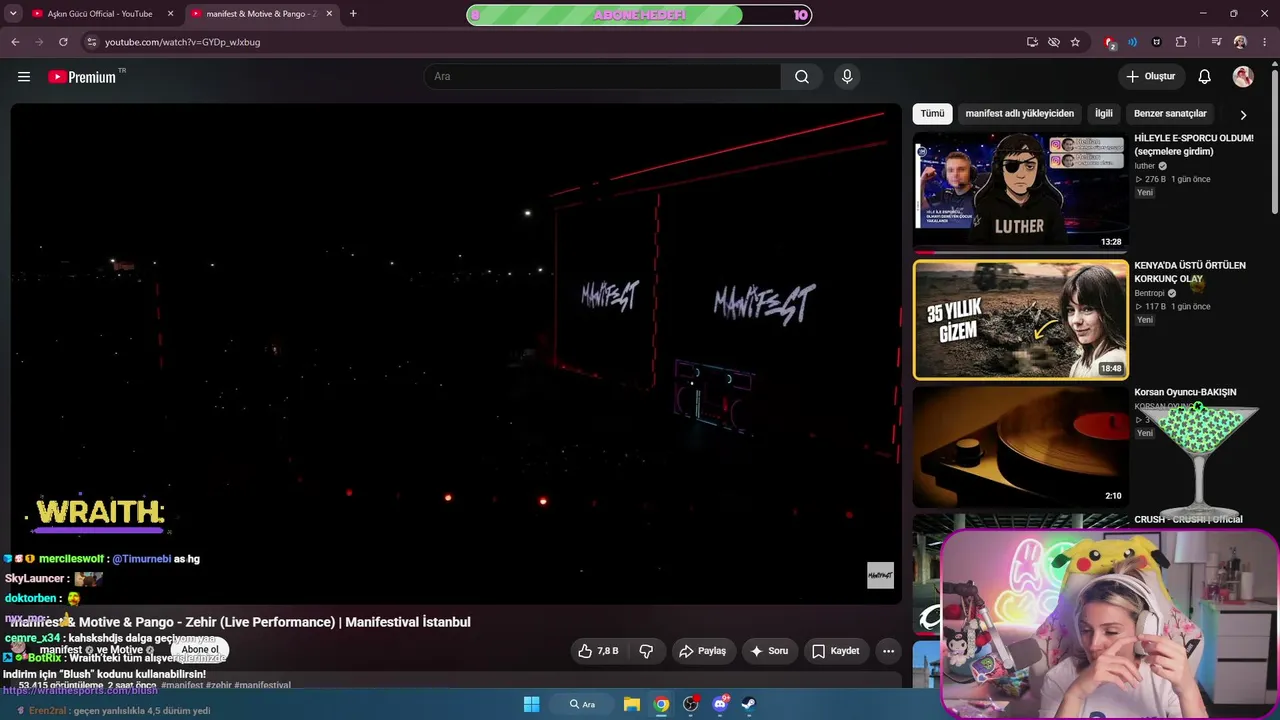Image resolution: width=1280 pixels, height=720 pixels.
Task: Open YouTube notifications bell
Action: click(1205, 77)
